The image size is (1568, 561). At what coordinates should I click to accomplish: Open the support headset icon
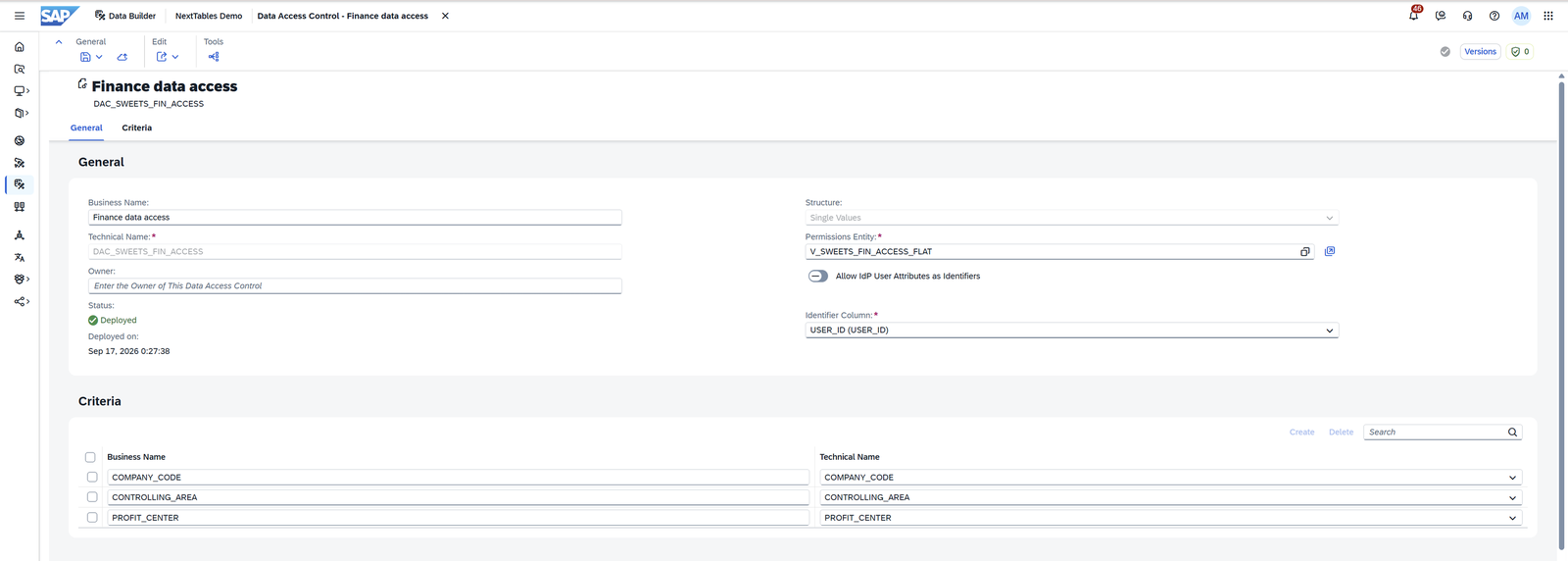coord(1467,16)
